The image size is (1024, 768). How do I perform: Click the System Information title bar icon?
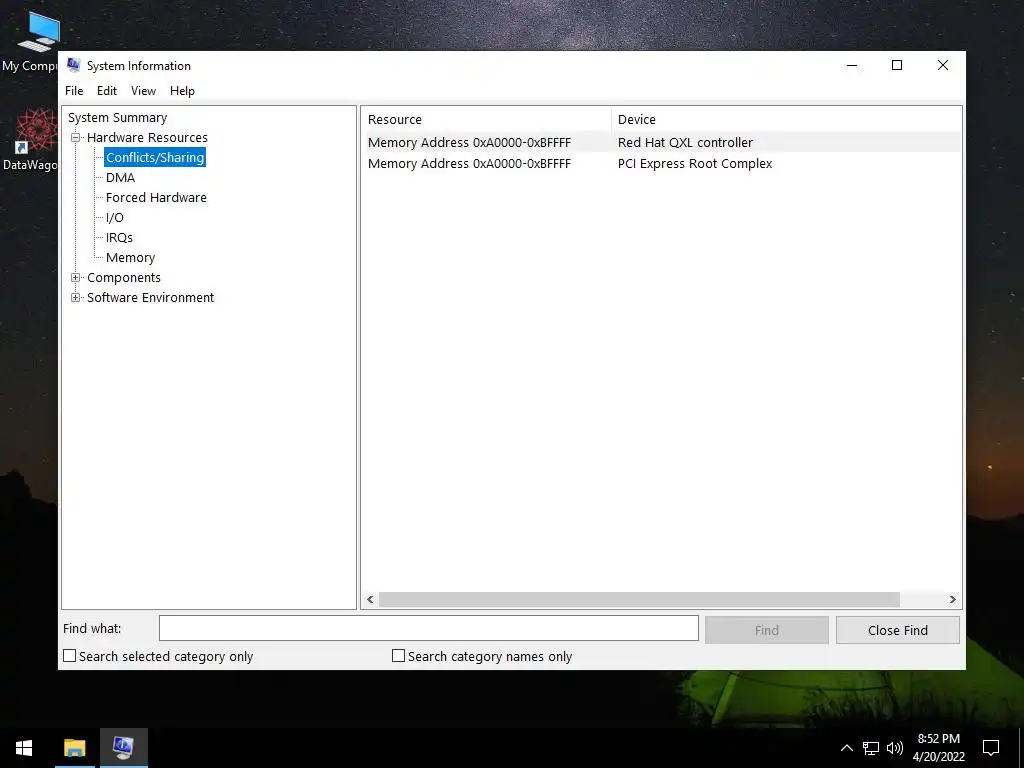click(73, 65)
